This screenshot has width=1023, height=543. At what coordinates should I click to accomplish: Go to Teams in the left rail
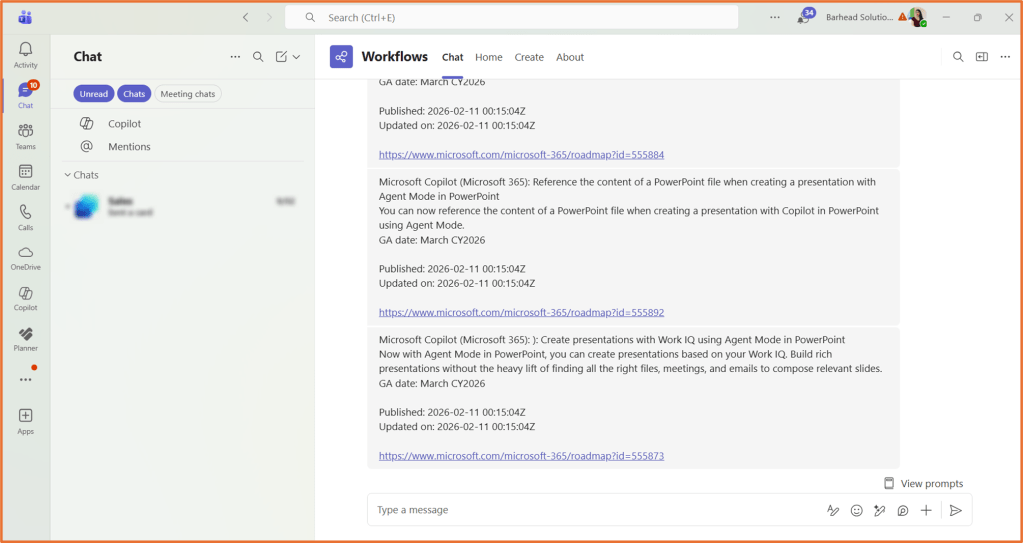point(25,136)
